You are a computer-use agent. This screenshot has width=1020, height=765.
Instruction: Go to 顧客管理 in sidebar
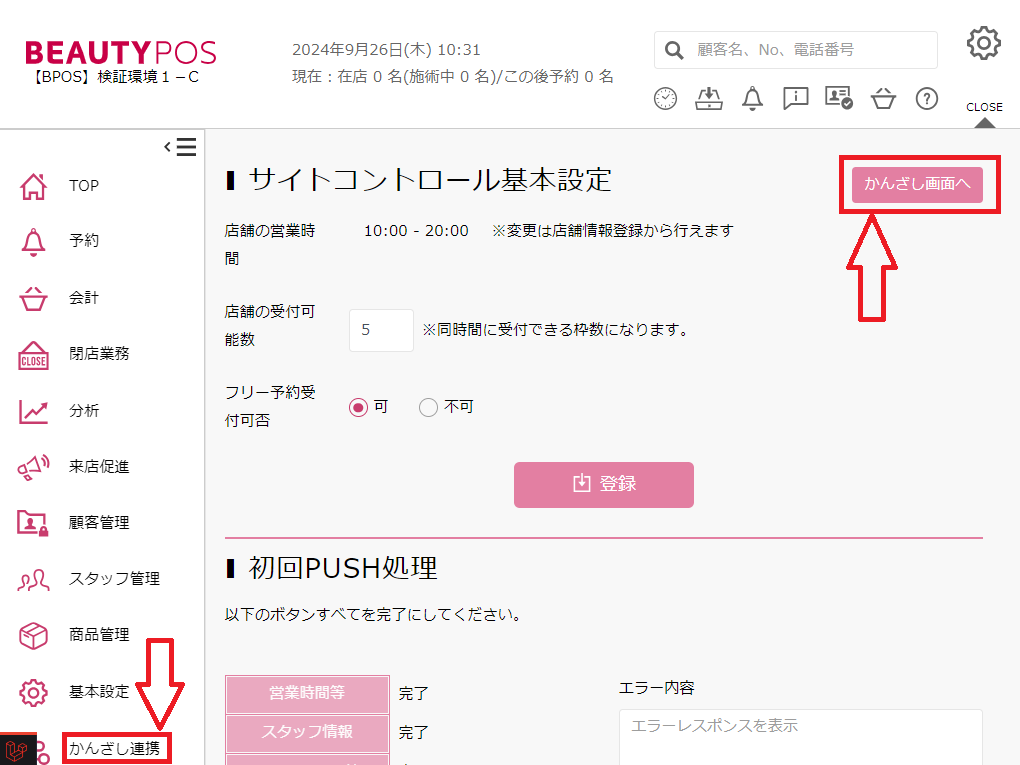98,522
